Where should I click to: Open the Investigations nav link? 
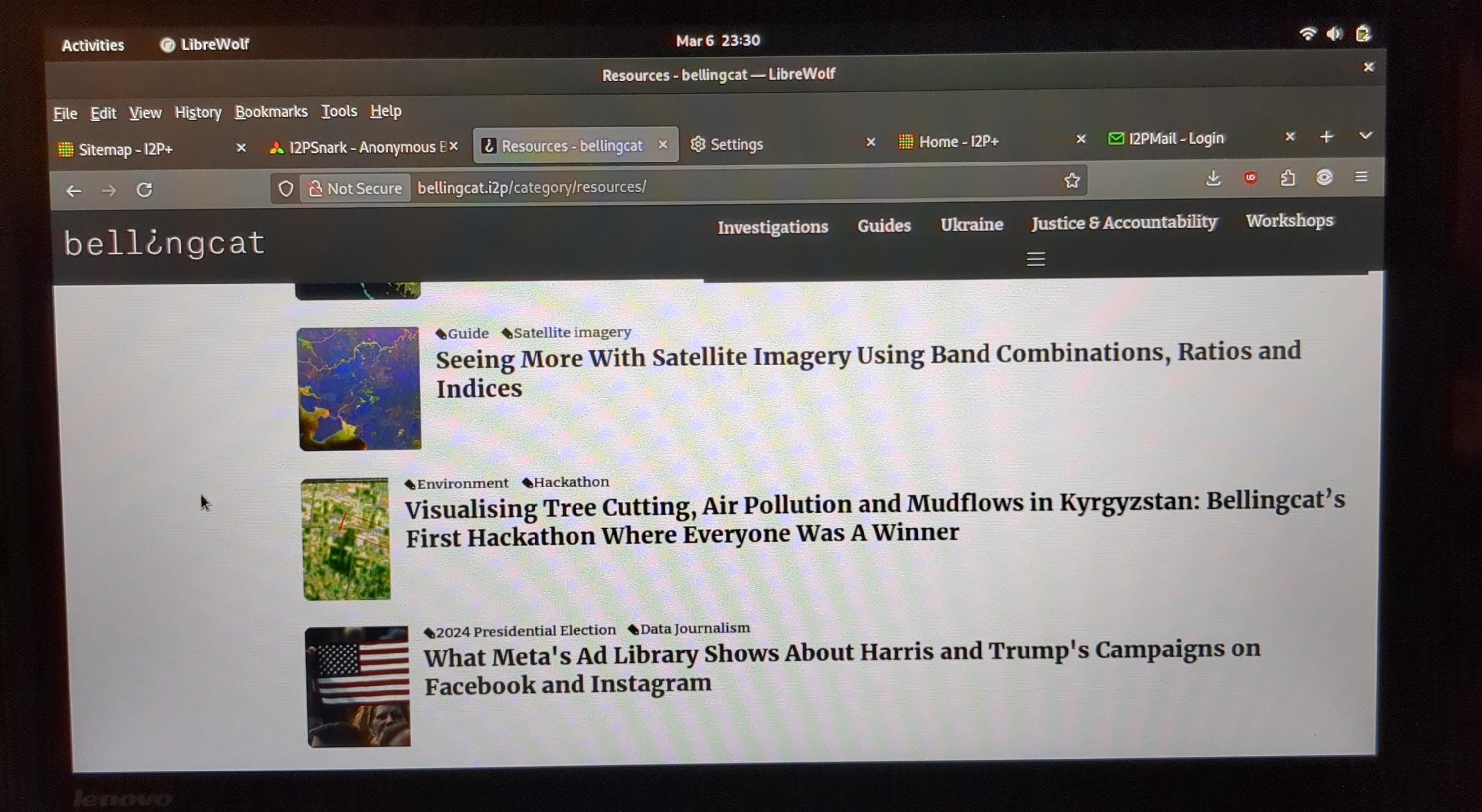[x=773, y=227]
